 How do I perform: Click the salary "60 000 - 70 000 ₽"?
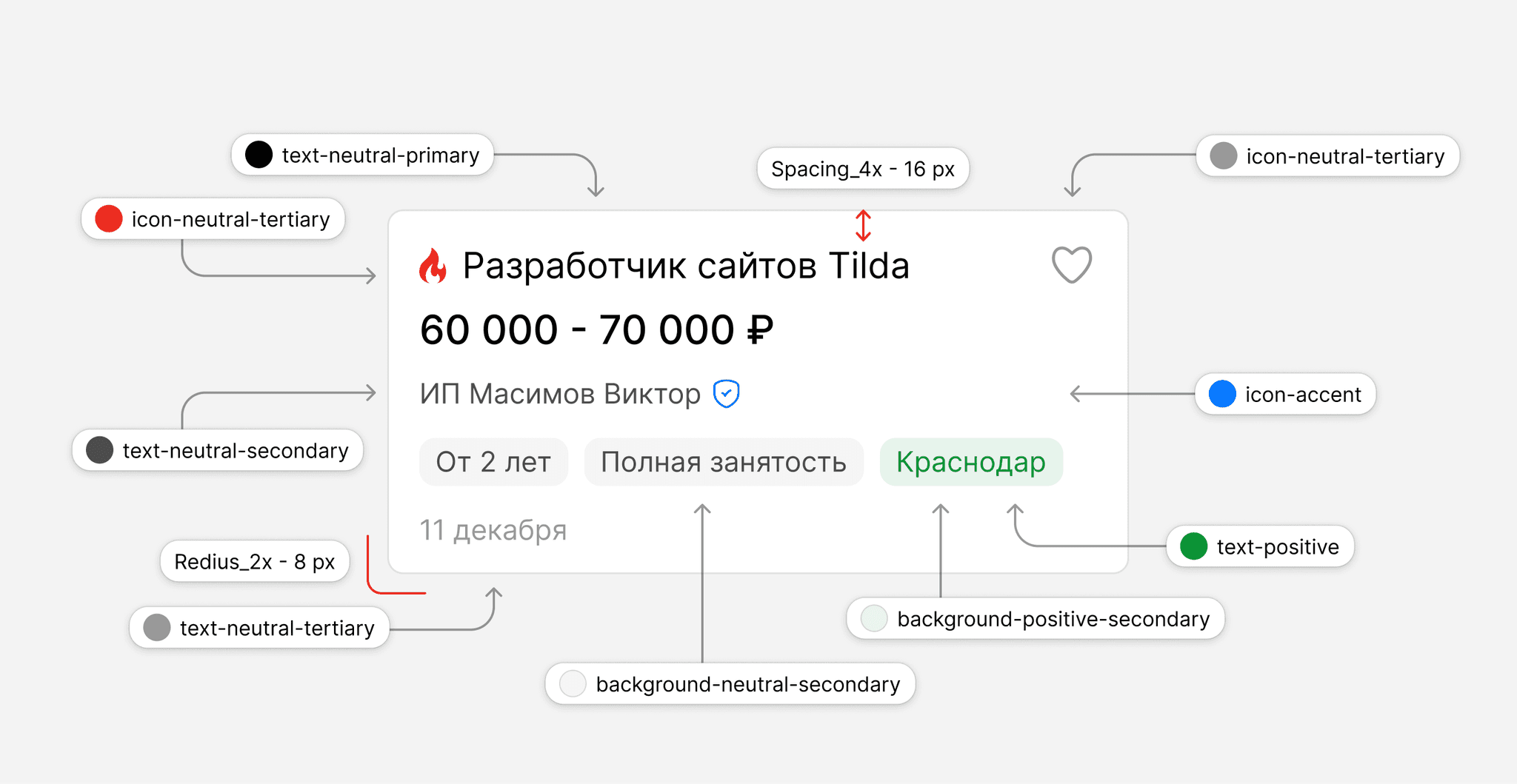pos(596,330)
